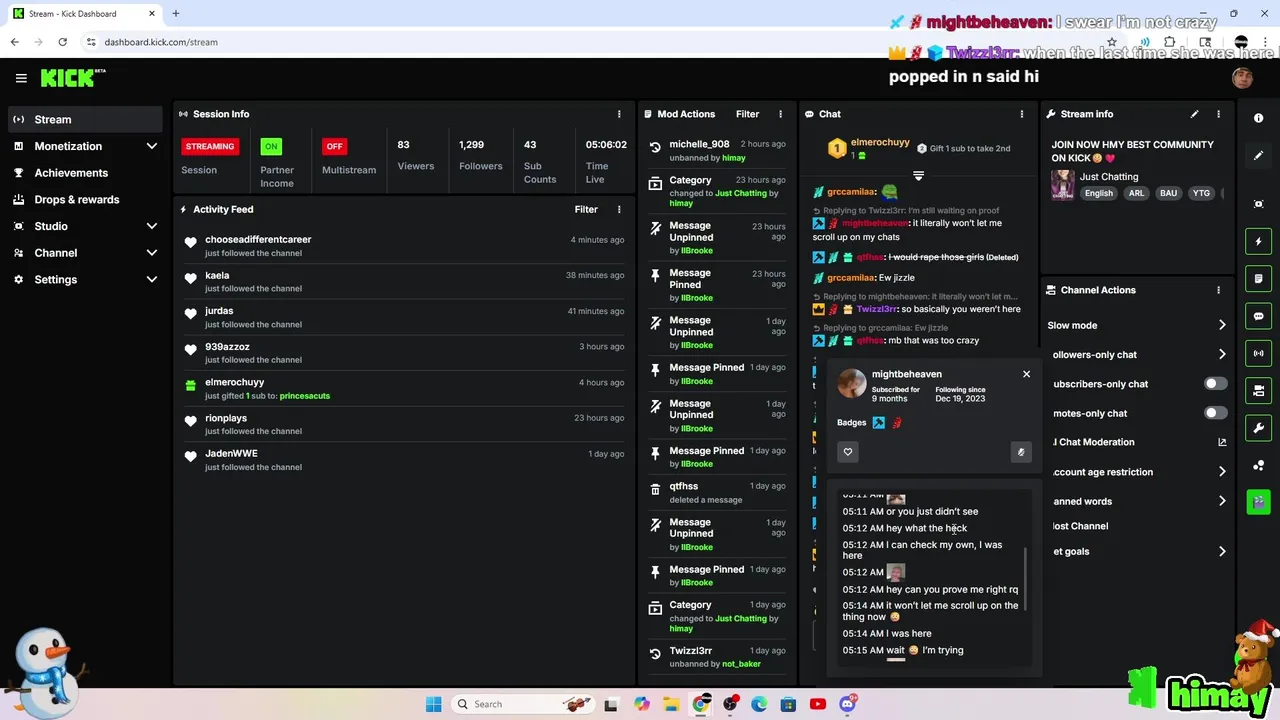Click the capture frame icon in sidebar

[x=1258, y=204]
